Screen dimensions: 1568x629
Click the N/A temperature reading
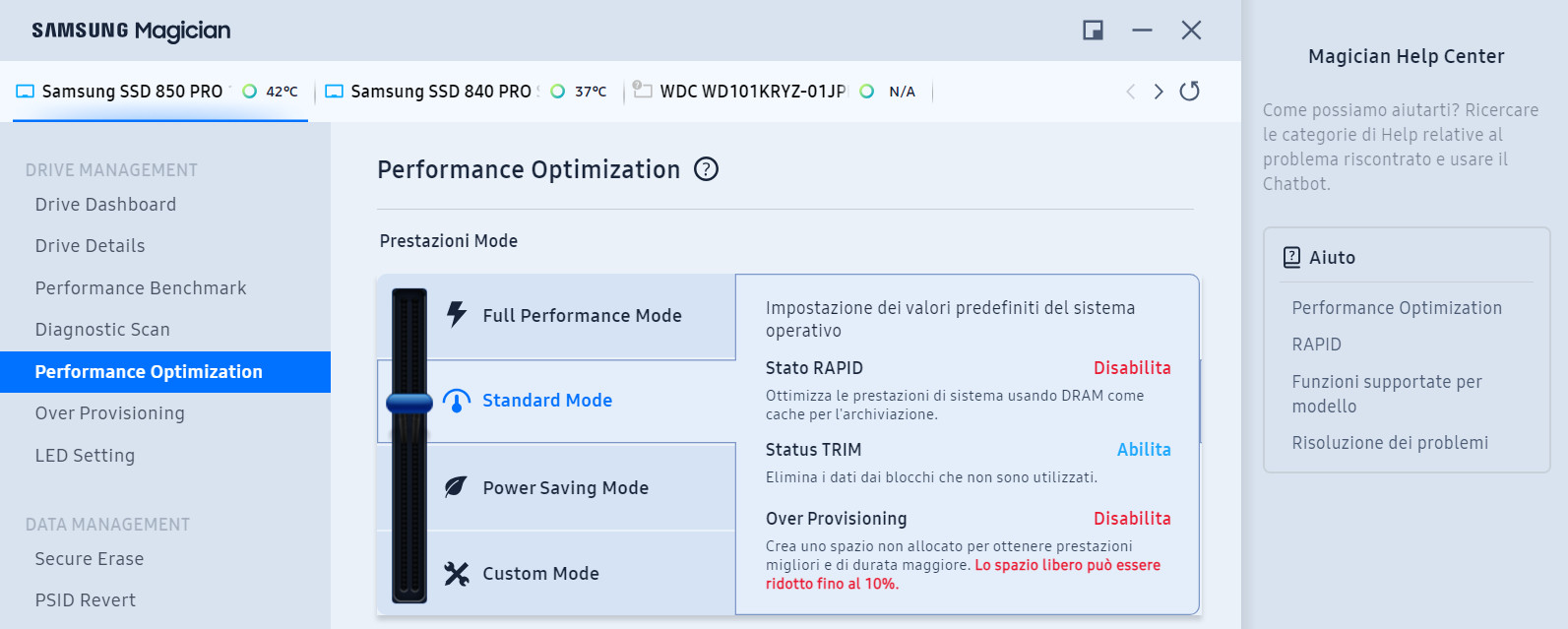[902, 92]
